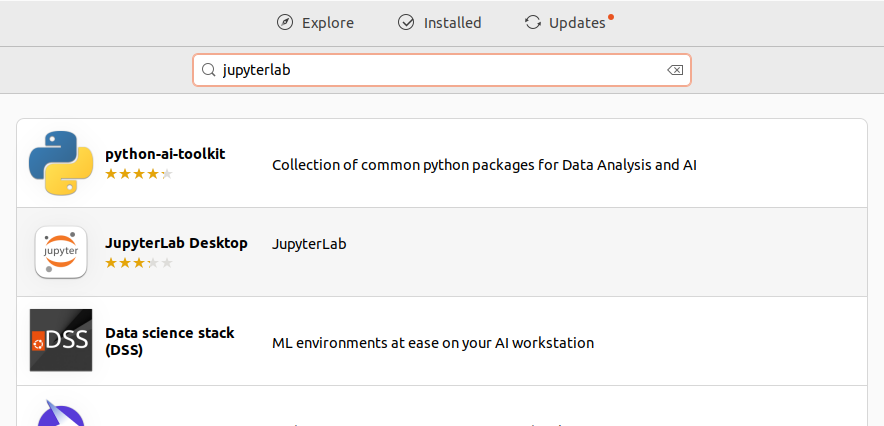Viewport: 884px width, 426px height.
Task: Click the purple app icon in last row
Action: point(61,412)
